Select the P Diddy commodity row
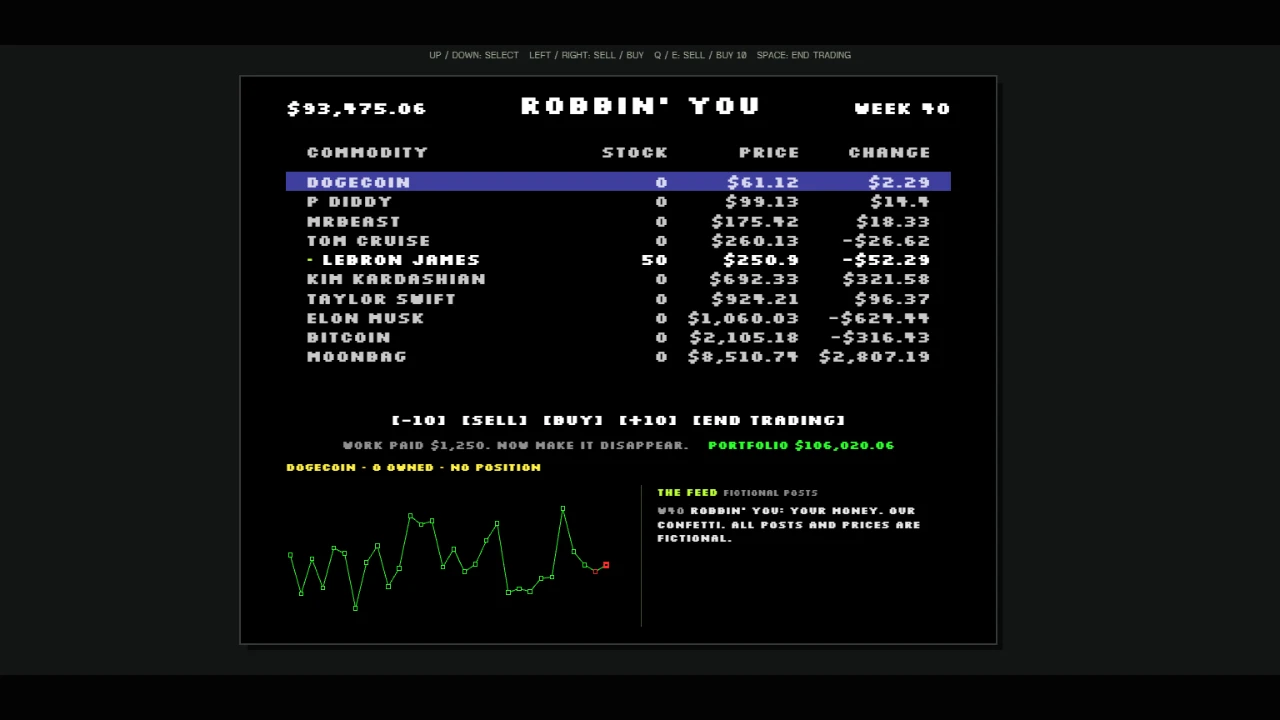 pos(618,202)
